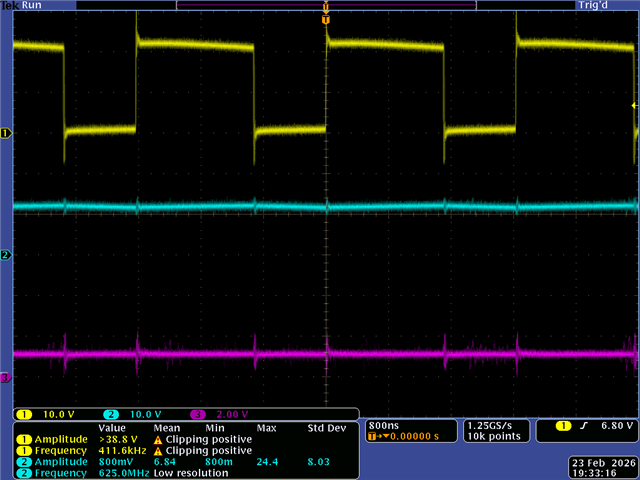The width and height of the screenshot is (640, 480).
Task: Click the channel 3 ground marker on the left edge
Action: tap(6, 378)
